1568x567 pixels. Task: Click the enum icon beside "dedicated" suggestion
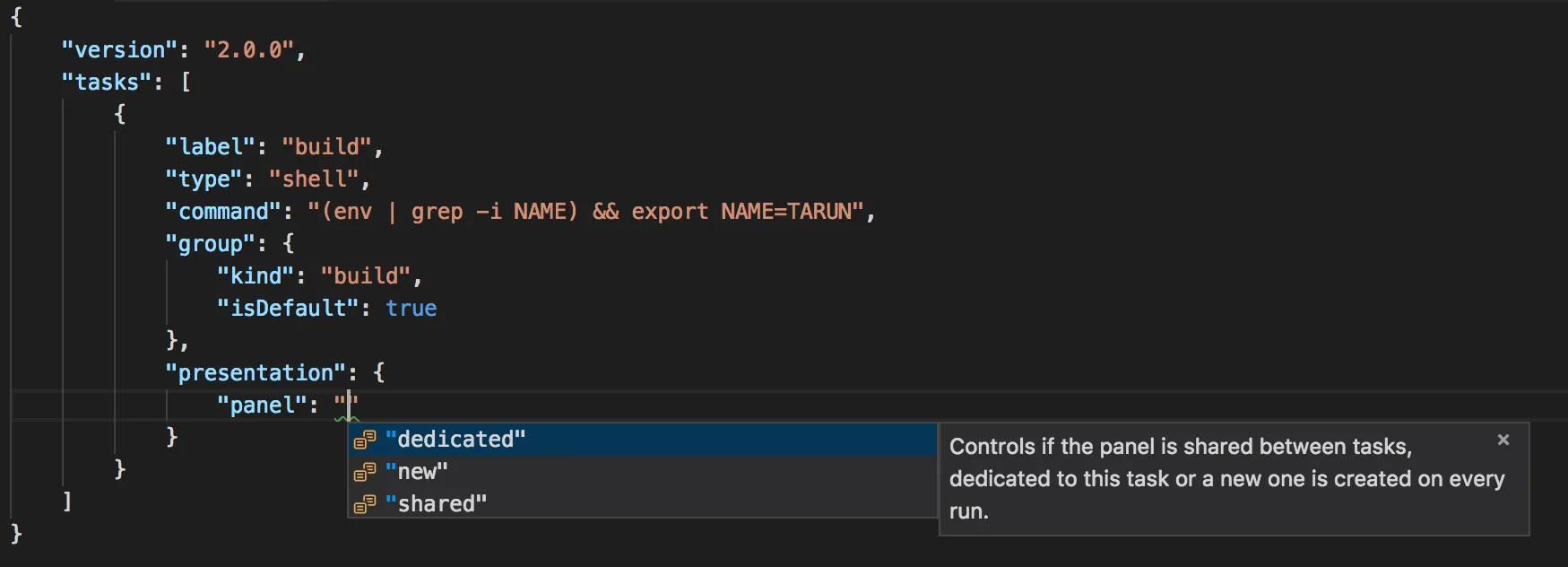click(364, 440)
